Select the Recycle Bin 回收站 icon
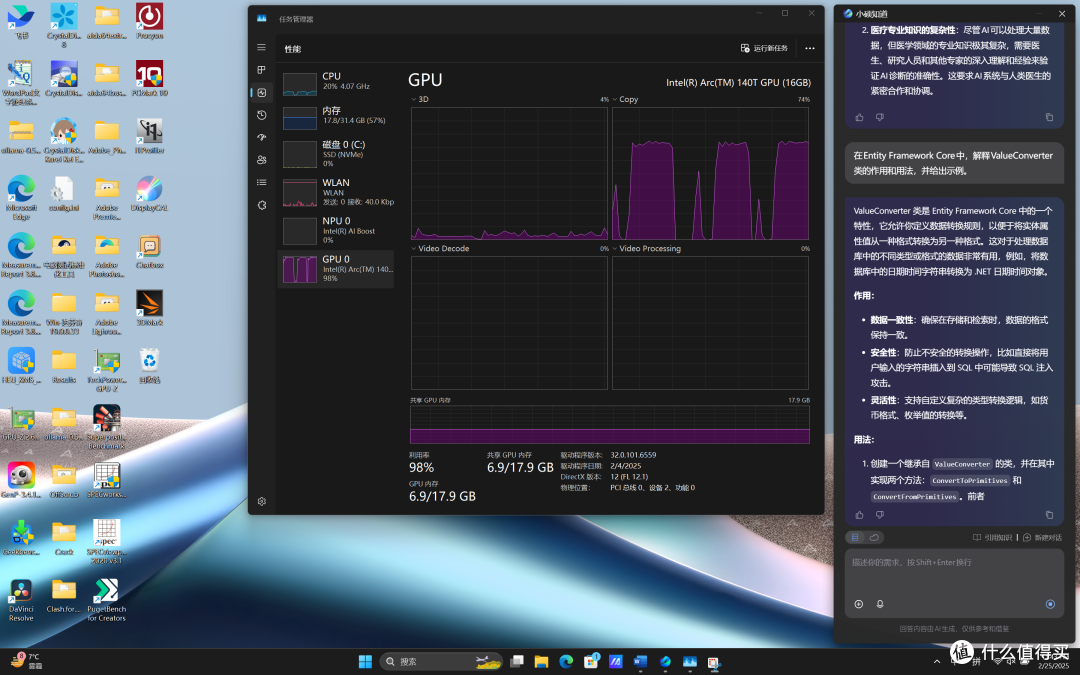 (x=149, y=365)
